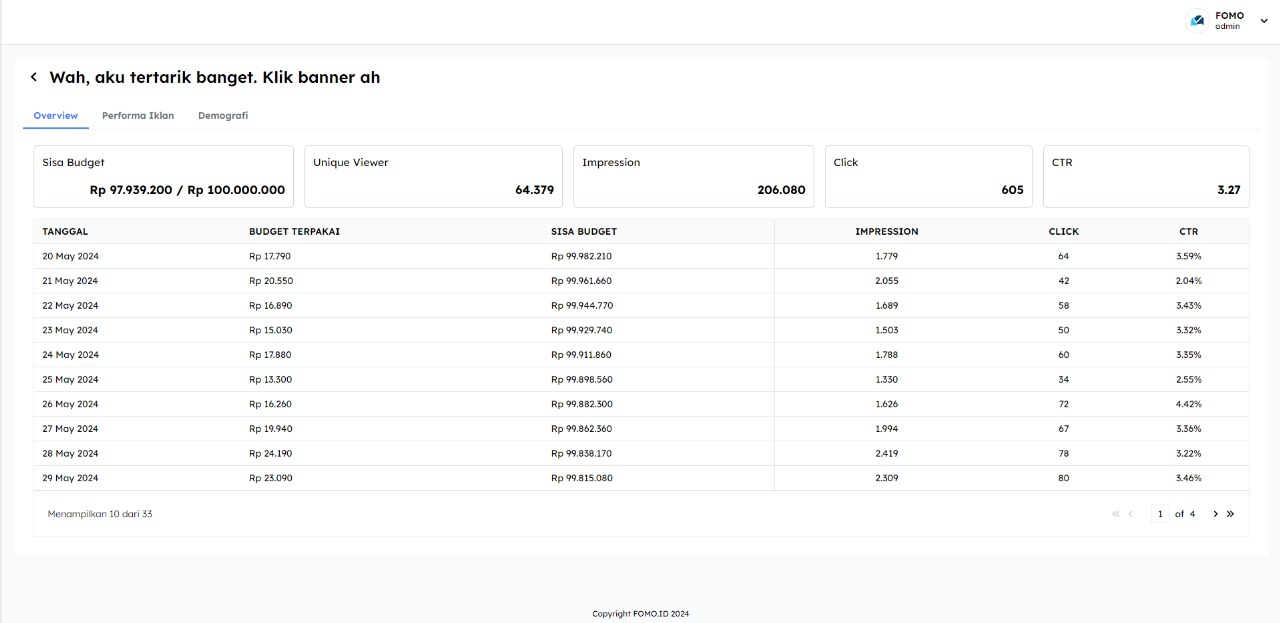Click the campaign title heading

tap(215, 77)
